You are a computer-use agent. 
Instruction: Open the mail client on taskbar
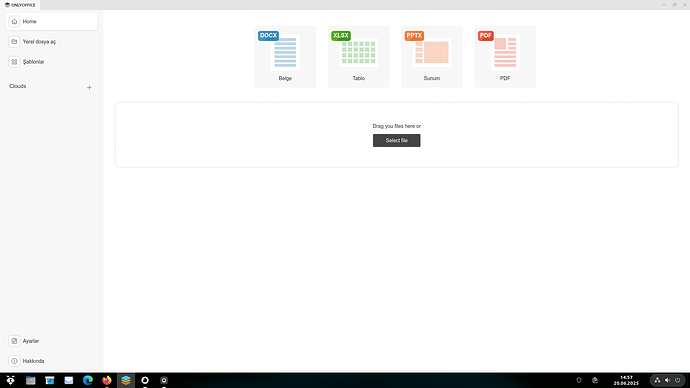(x=69, y=381)
